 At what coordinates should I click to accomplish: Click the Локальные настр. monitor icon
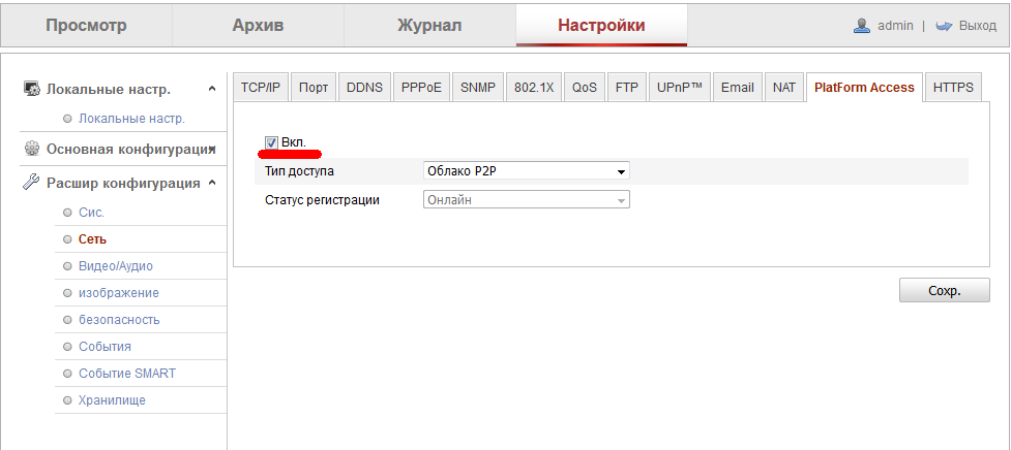[31, 89]
